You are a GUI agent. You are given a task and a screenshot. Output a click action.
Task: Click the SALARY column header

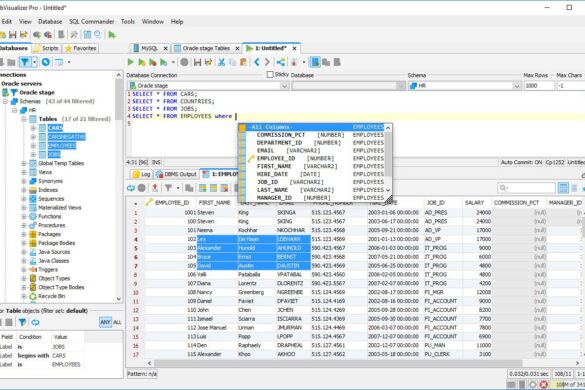tap(474, 203)
